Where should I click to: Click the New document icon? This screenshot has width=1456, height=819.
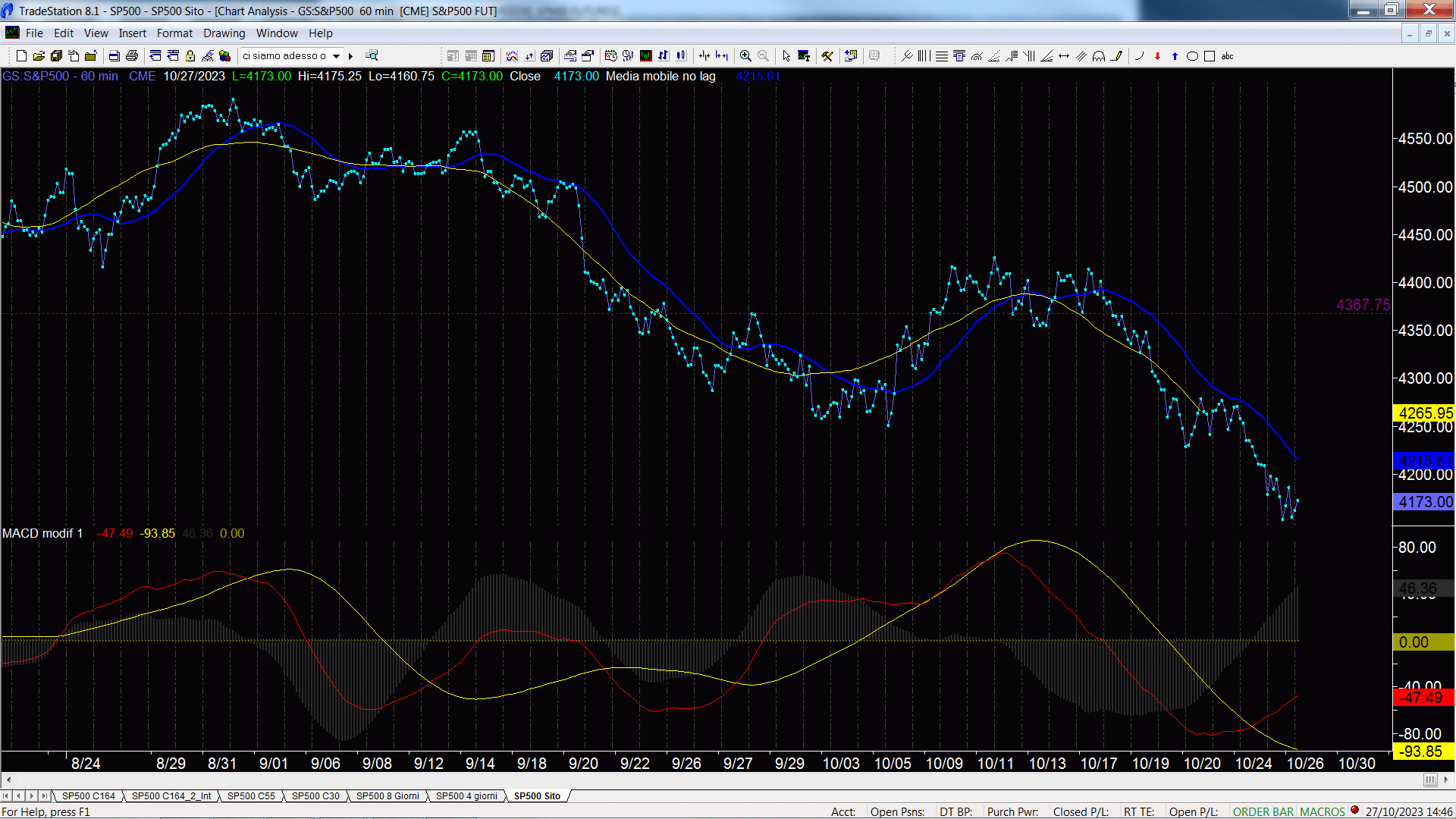click(x=21, y=56)
